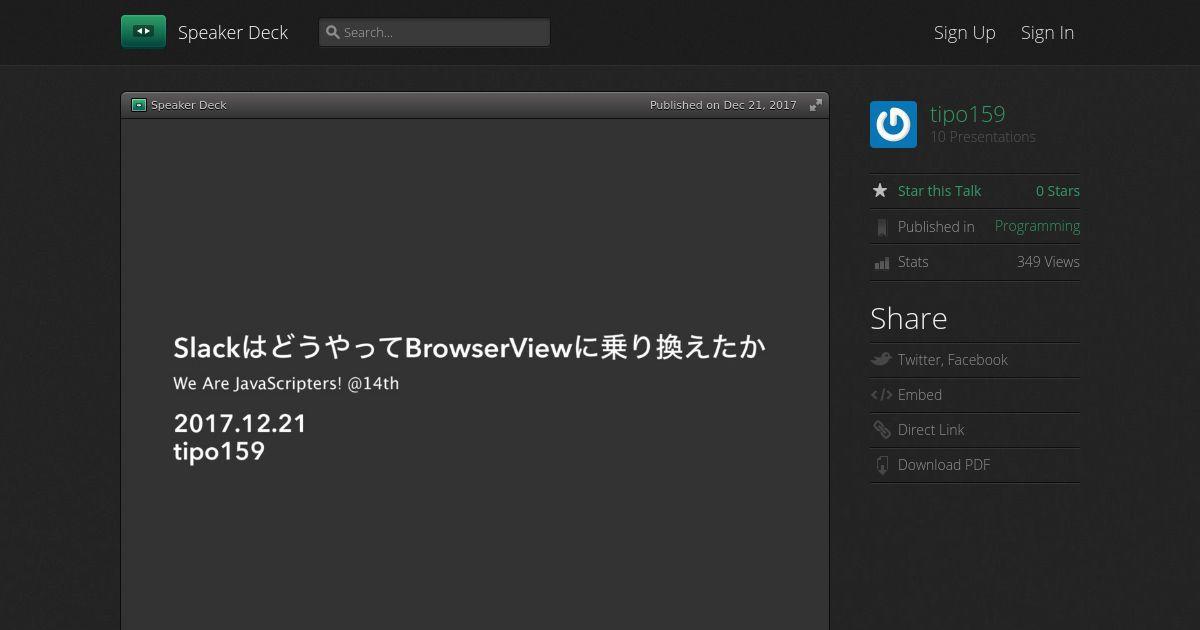This screenshot has height=630, width=1200.
Task: Focus the Search input field
Action: click(x=434, y=32)
